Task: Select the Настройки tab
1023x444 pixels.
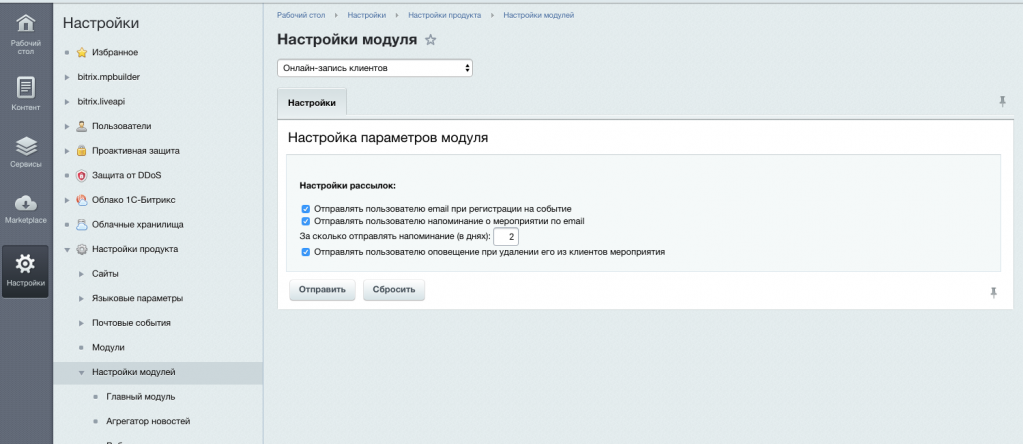Action: (312, 102)
